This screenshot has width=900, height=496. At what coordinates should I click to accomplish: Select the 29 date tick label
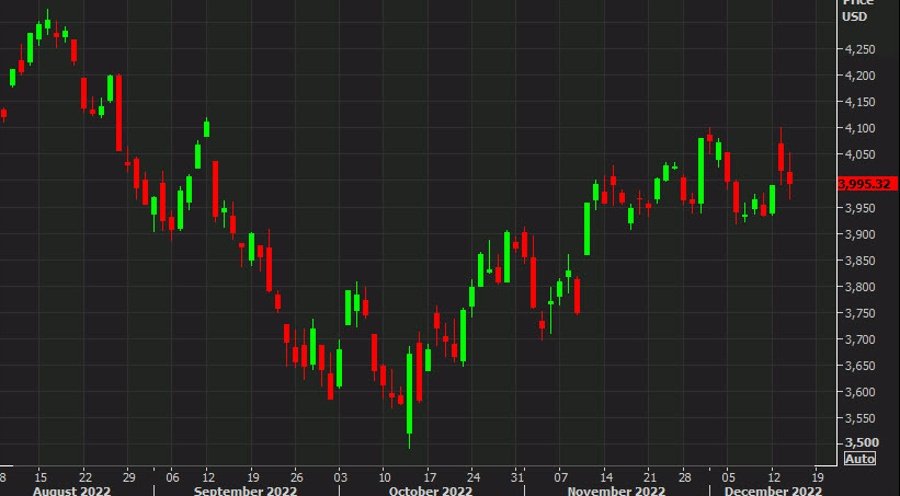tap(129, 477)
